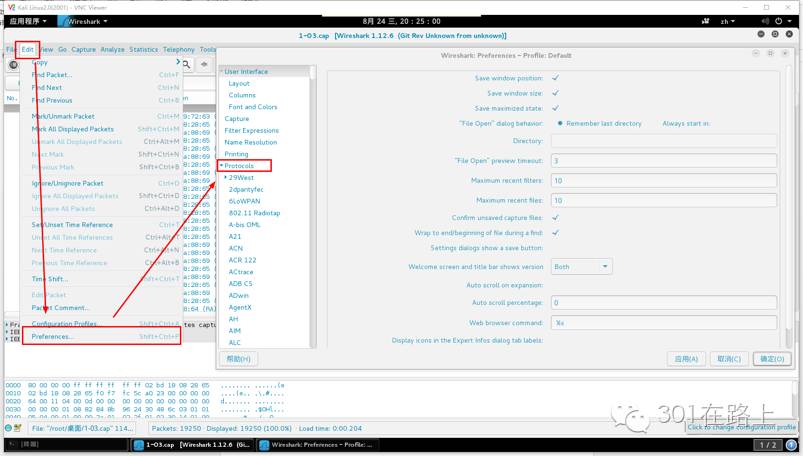Click the search magnifier icon in toolbar
The width and height of the screenshot is (803, 456).
[x=186, y=64]
